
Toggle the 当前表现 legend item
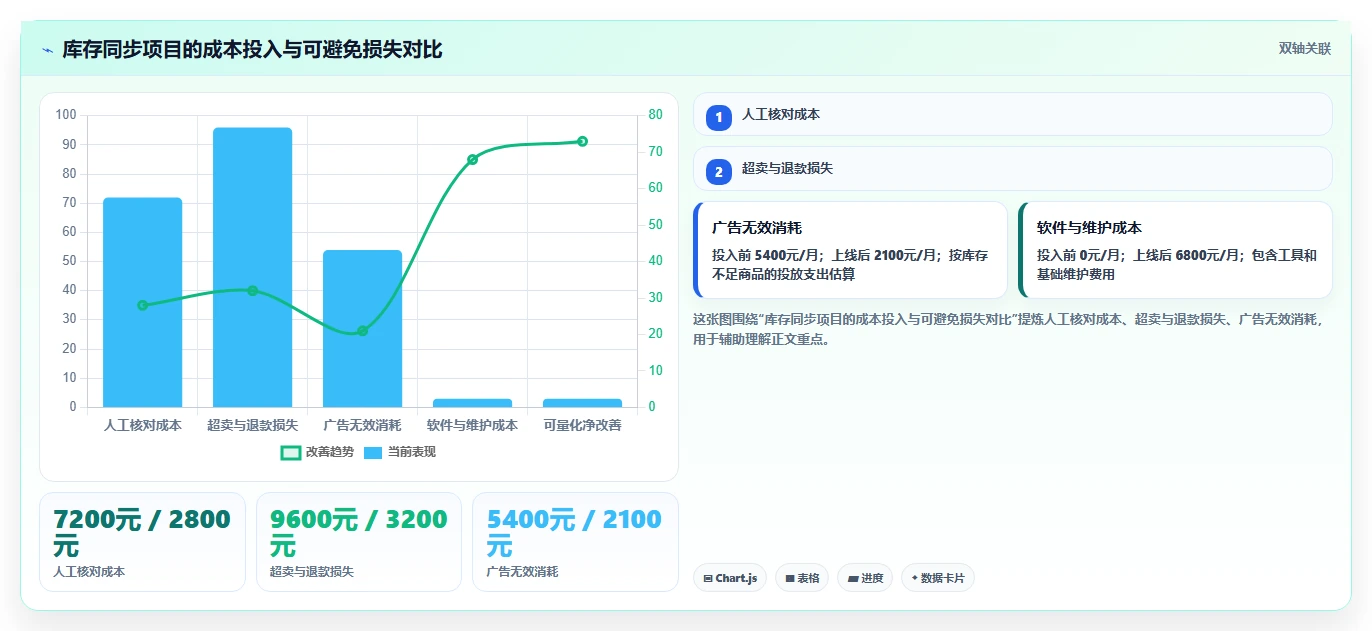399,452
